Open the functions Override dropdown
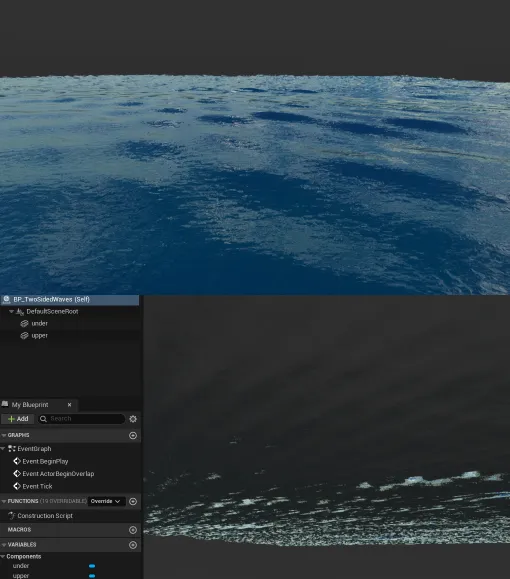Screen dimensions: 510x579 pyautogui.click(x=106, y=501)
